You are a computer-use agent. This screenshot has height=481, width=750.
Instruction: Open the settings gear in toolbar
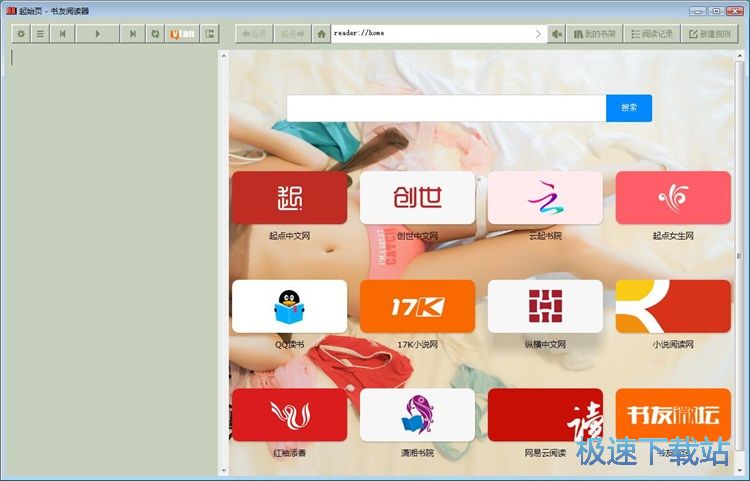[21, 34]
